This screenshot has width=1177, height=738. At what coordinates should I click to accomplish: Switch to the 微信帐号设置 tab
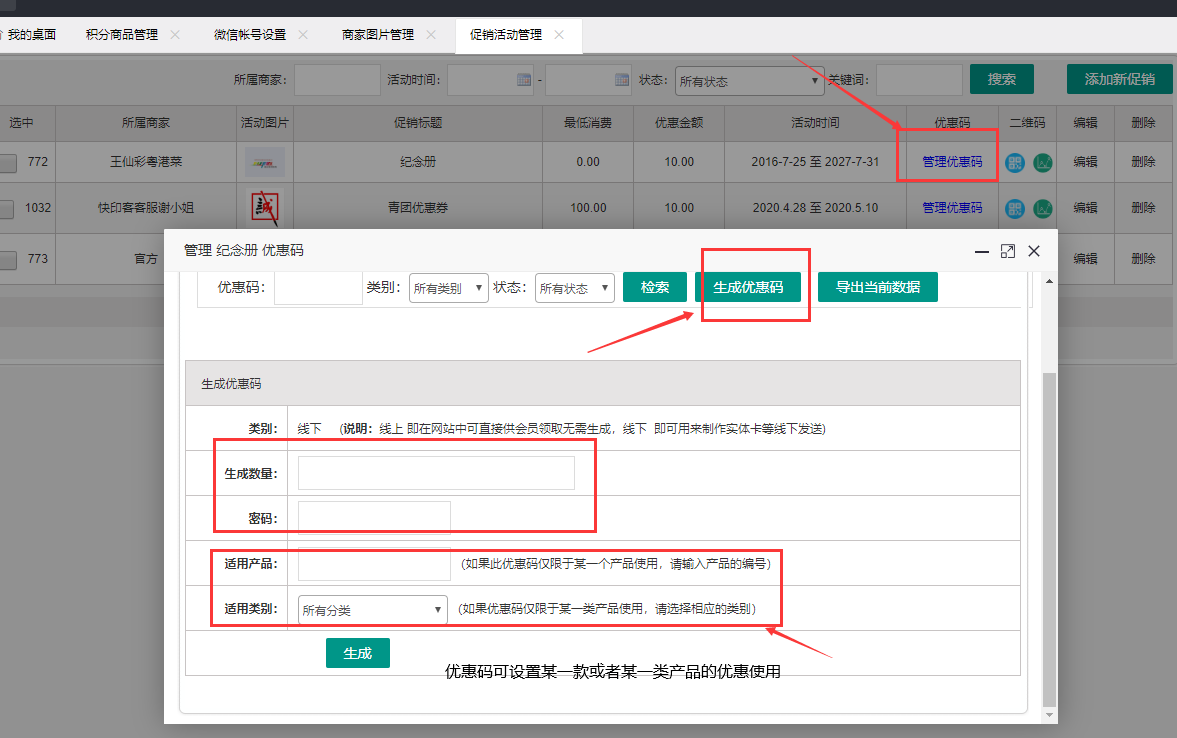(250, 35)
